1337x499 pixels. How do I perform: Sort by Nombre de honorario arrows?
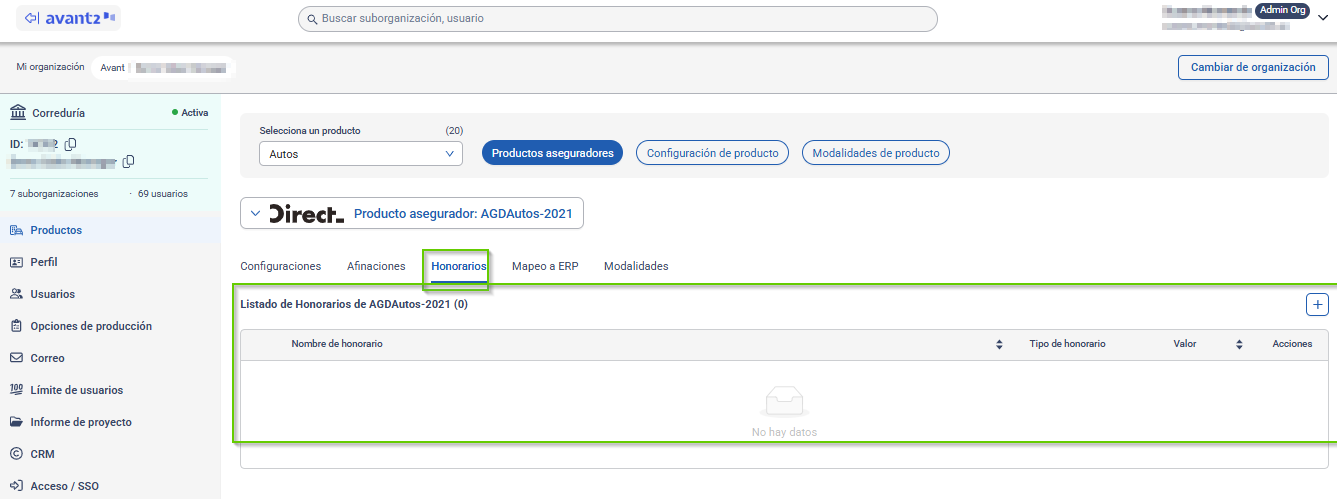coord(999,344)
